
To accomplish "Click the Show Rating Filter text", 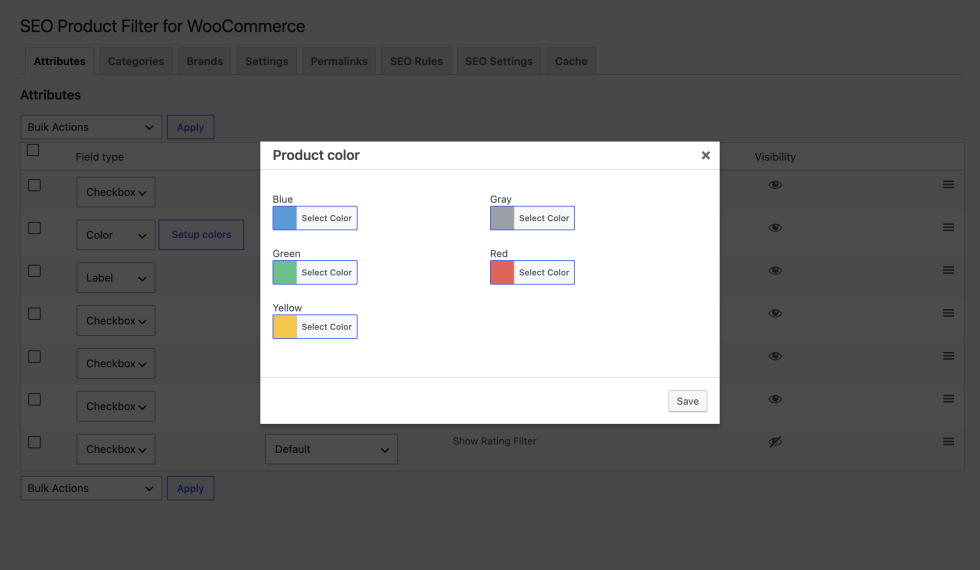I will [x=494, y=441].
